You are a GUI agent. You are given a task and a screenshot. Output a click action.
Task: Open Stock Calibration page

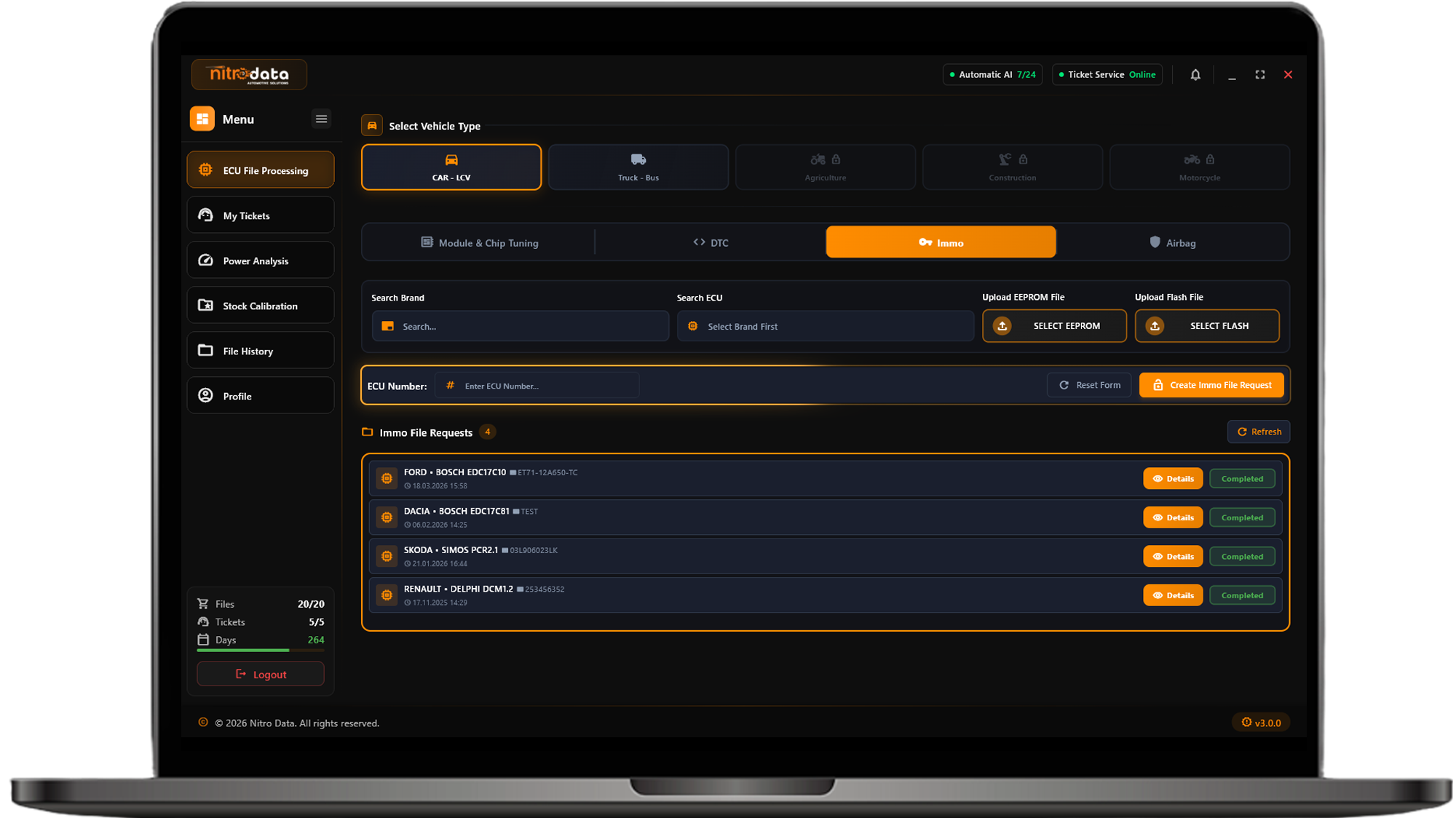(261, 306)
